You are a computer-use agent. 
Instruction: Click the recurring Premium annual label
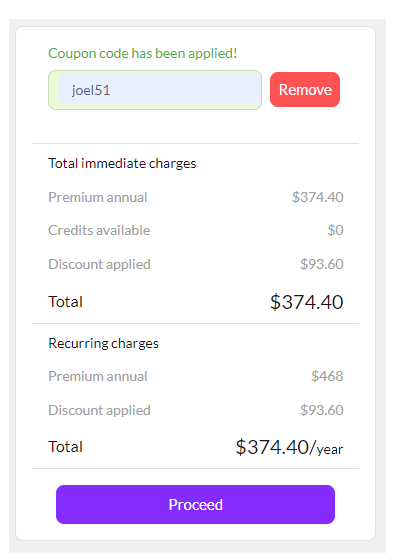tap(98, 376)
